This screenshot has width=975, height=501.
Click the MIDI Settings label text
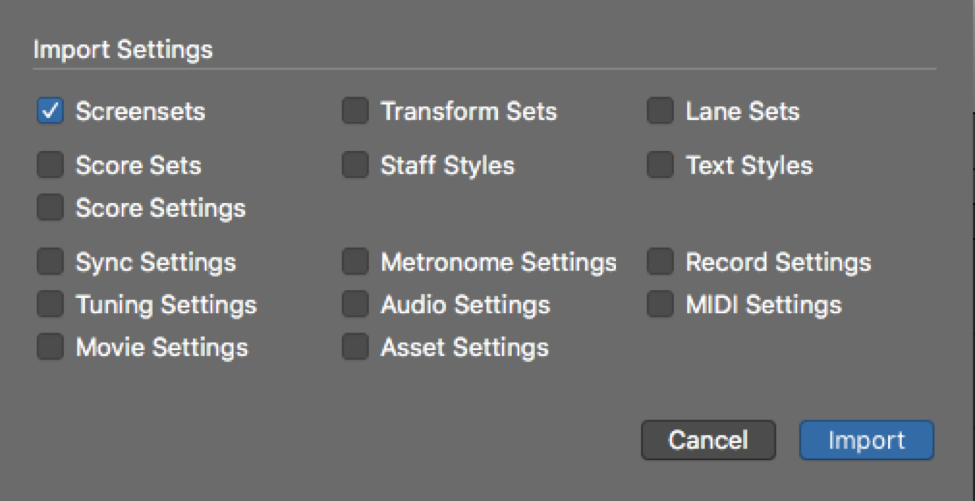pos(763,304)
